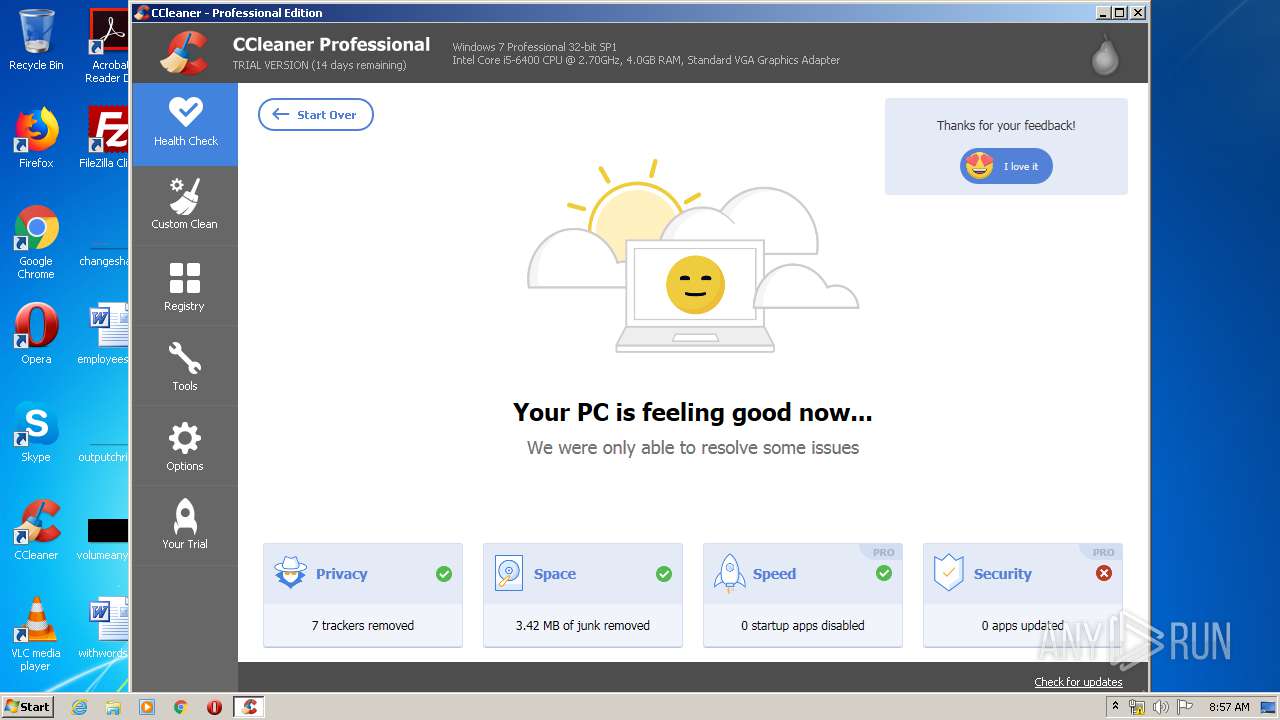The width and height of the screenshot is (1280, 720).
Task: Click the volume tray icon
Action: click(x=1160, y=707)
